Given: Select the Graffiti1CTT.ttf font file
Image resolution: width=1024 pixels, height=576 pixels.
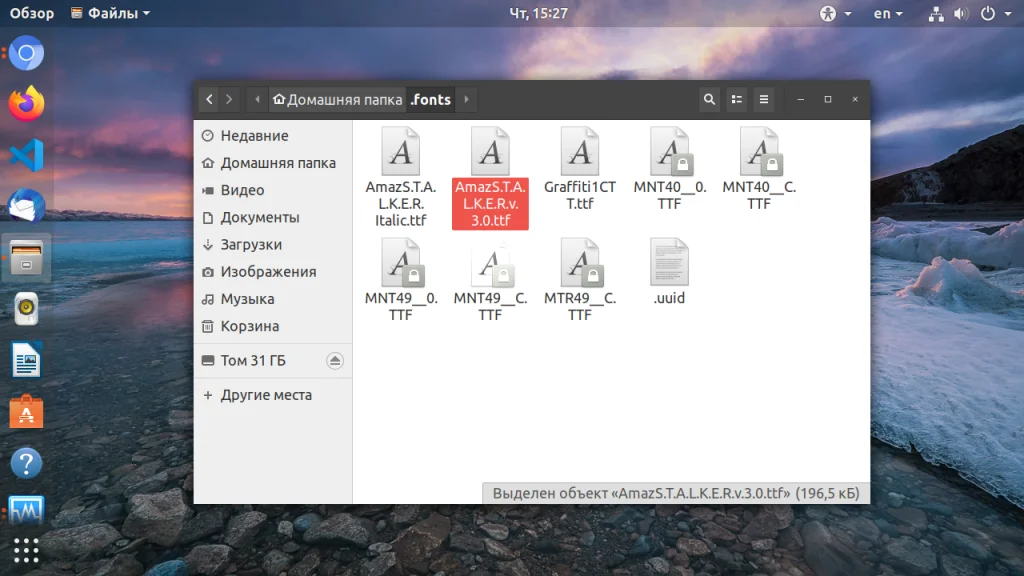Looking at the screenshot, I should (x=579, y=168).
